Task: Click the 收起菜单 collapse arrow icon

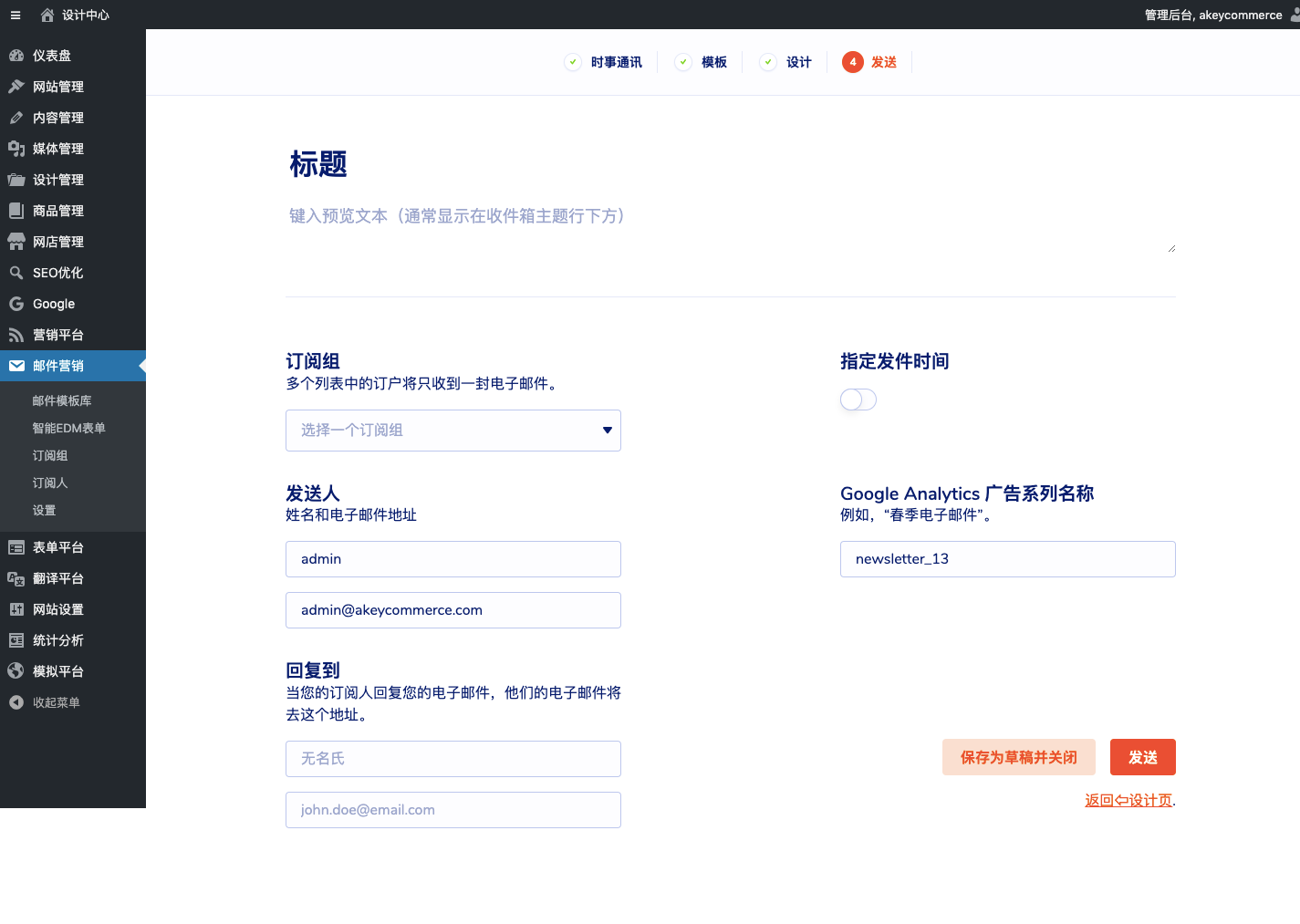Action: pyautogui.click(x=16, y=702)
